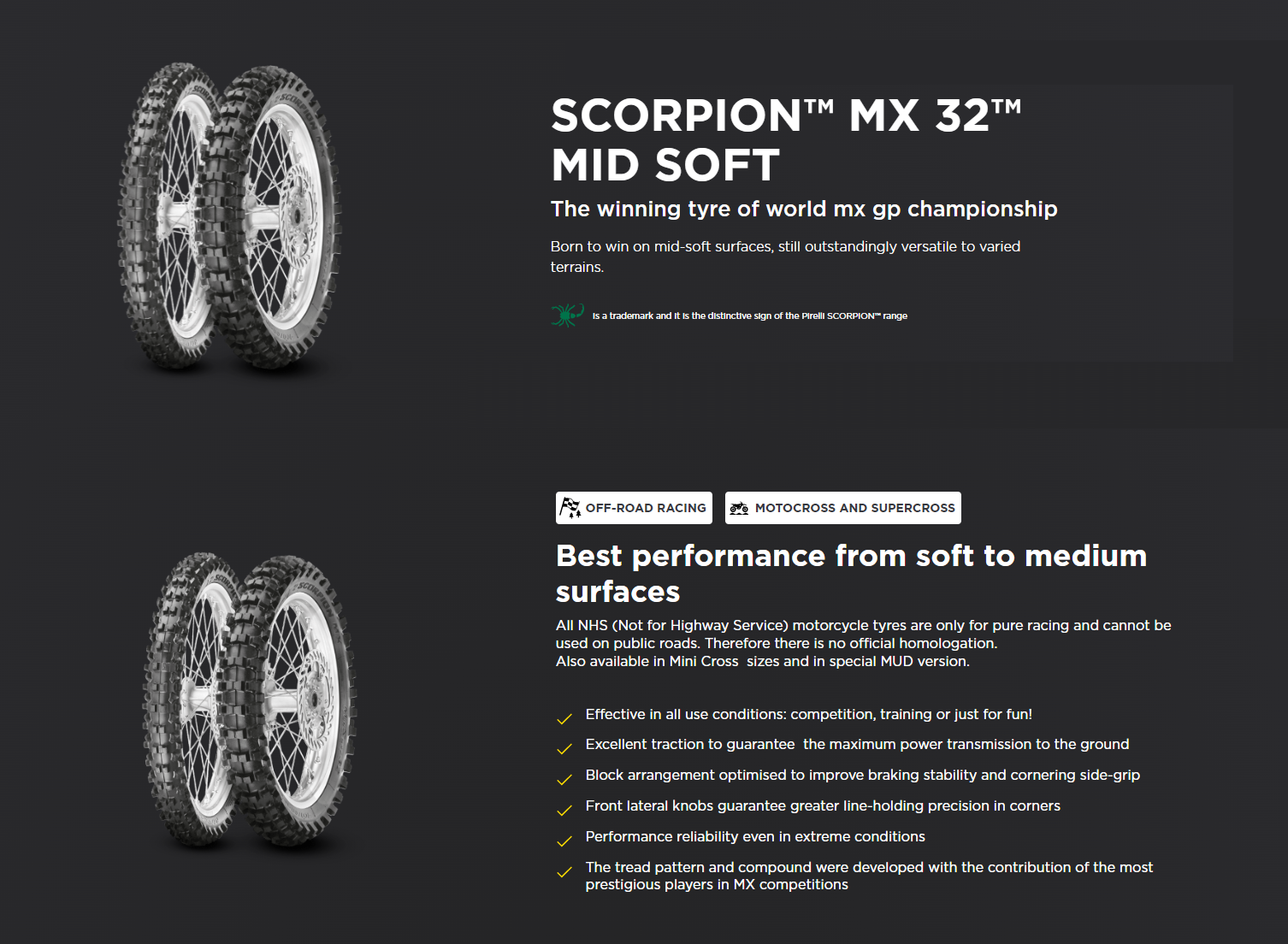Click checkmark beside 'Excellent traction to guarantee'
Viewport: 1288px width, 944px height.
[x=564, y=749]
